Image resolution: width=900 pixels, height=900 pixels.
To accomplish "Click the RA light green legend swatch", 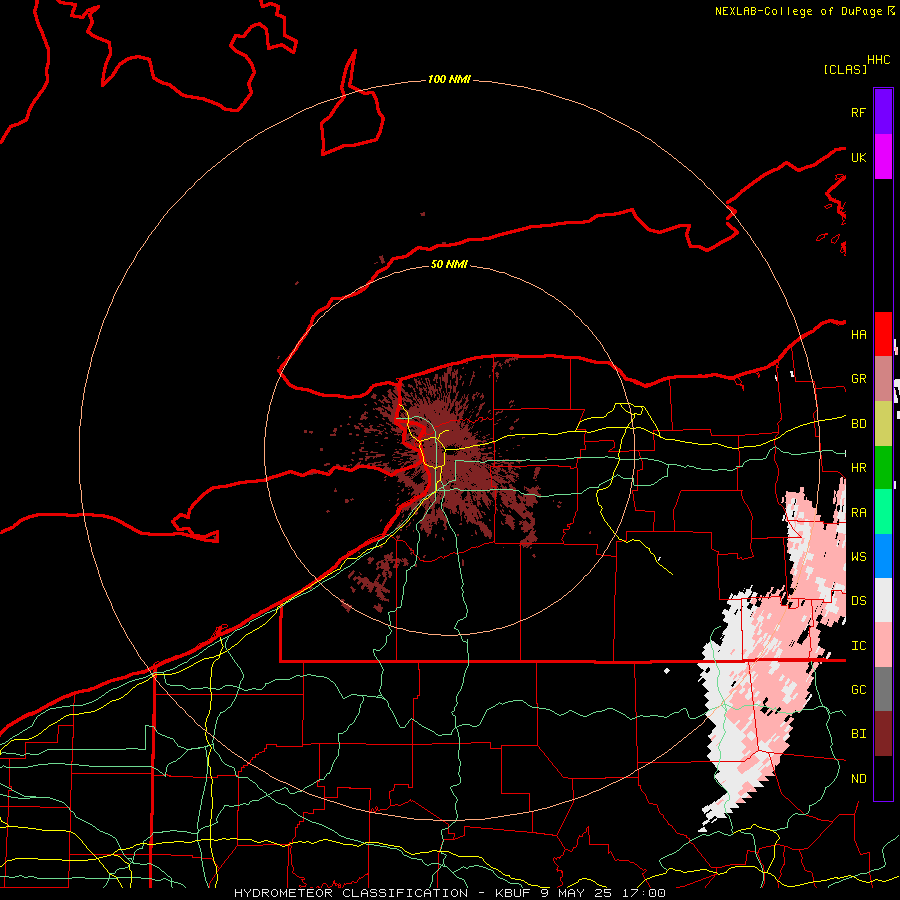I will tap(883, 512).
